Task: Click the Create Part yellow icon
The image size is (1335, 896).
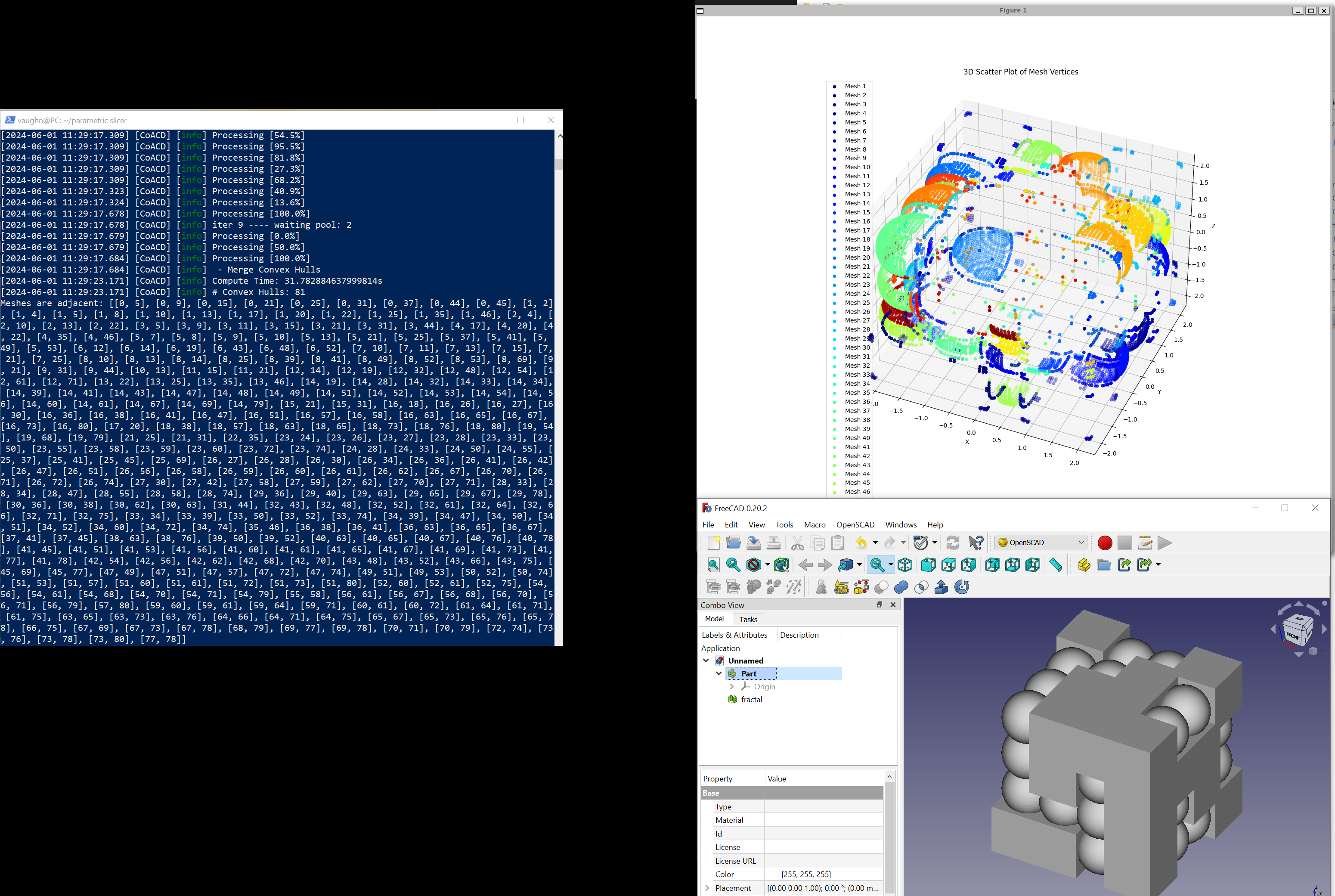Action: coord(1084,565)
